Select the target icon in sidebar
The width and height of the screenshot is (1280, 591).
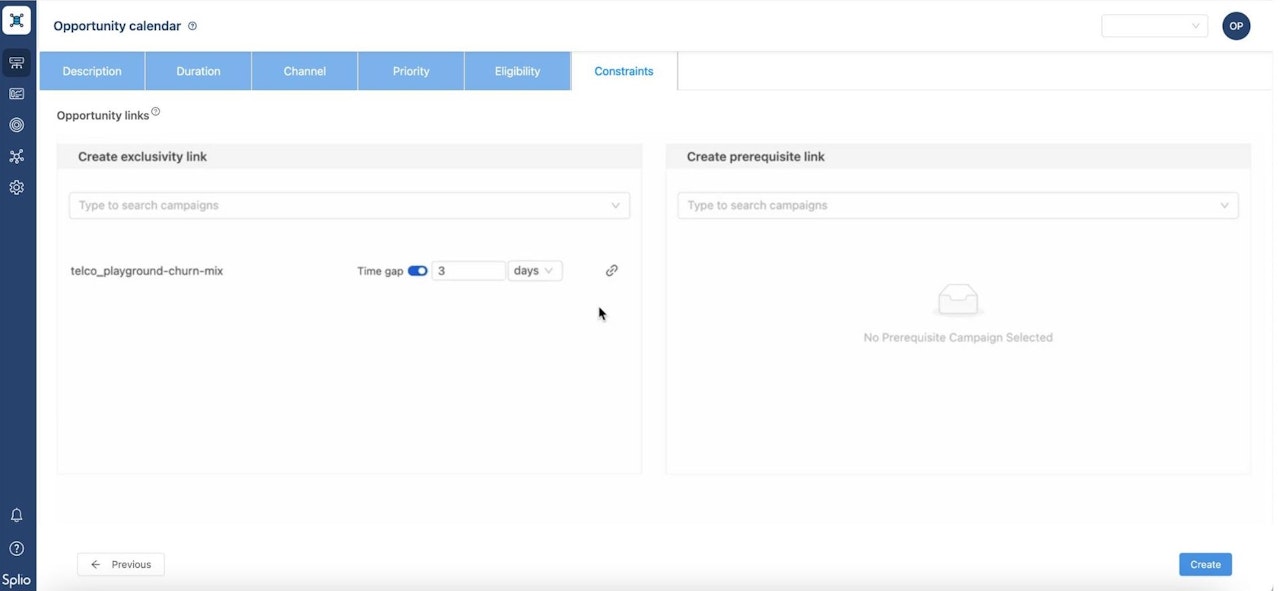pos(17,125)
